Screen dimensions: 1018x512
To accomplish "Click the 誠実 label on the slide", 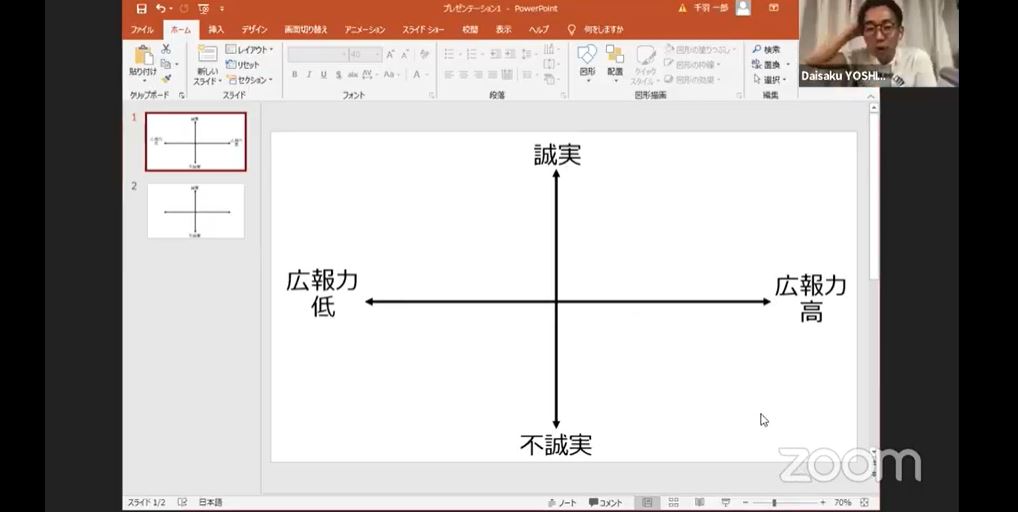I will 557,155.
